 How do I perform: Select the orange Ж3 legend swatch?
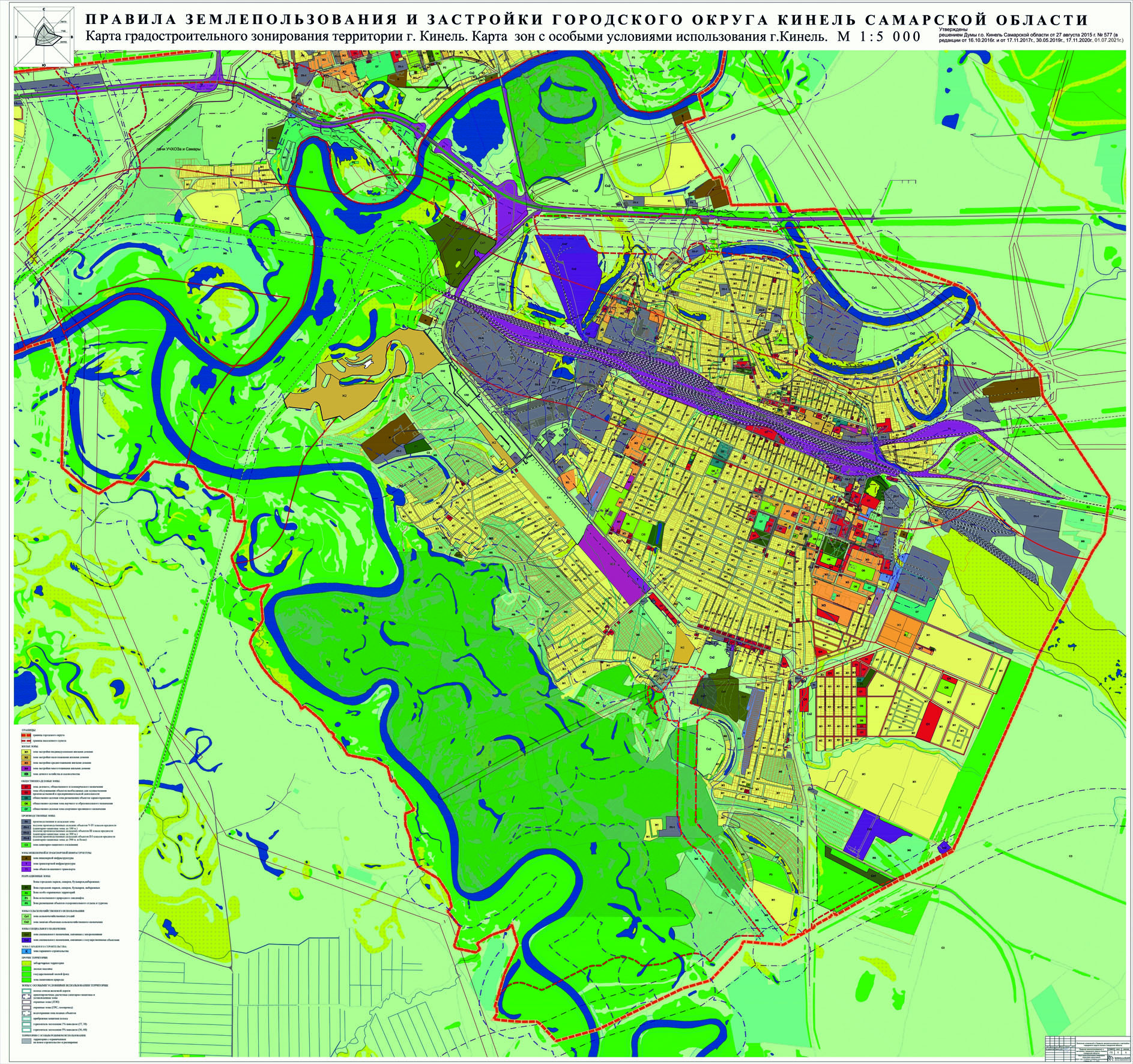26,763
